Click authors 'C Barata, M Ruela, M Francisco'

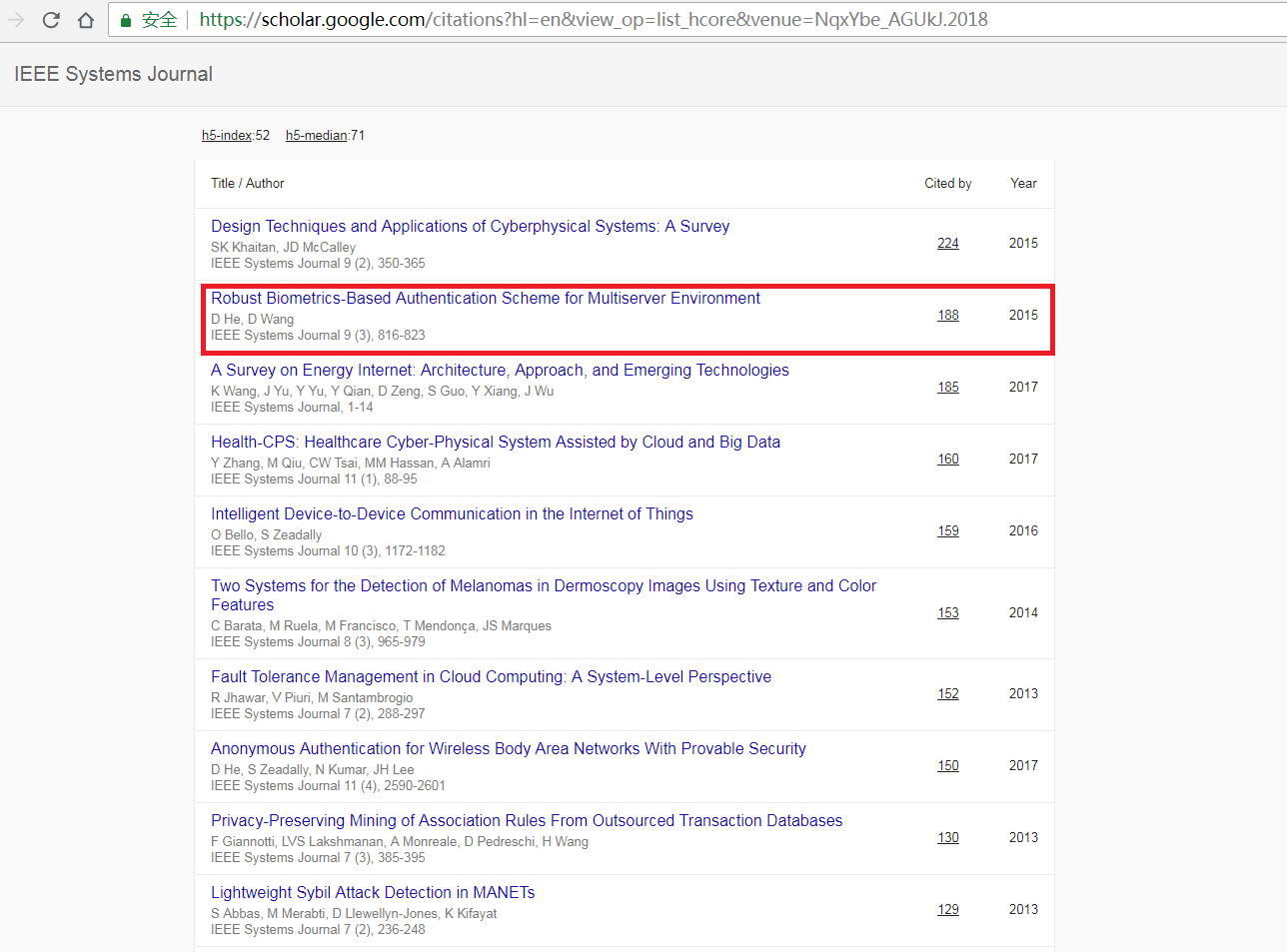point(381,626)
